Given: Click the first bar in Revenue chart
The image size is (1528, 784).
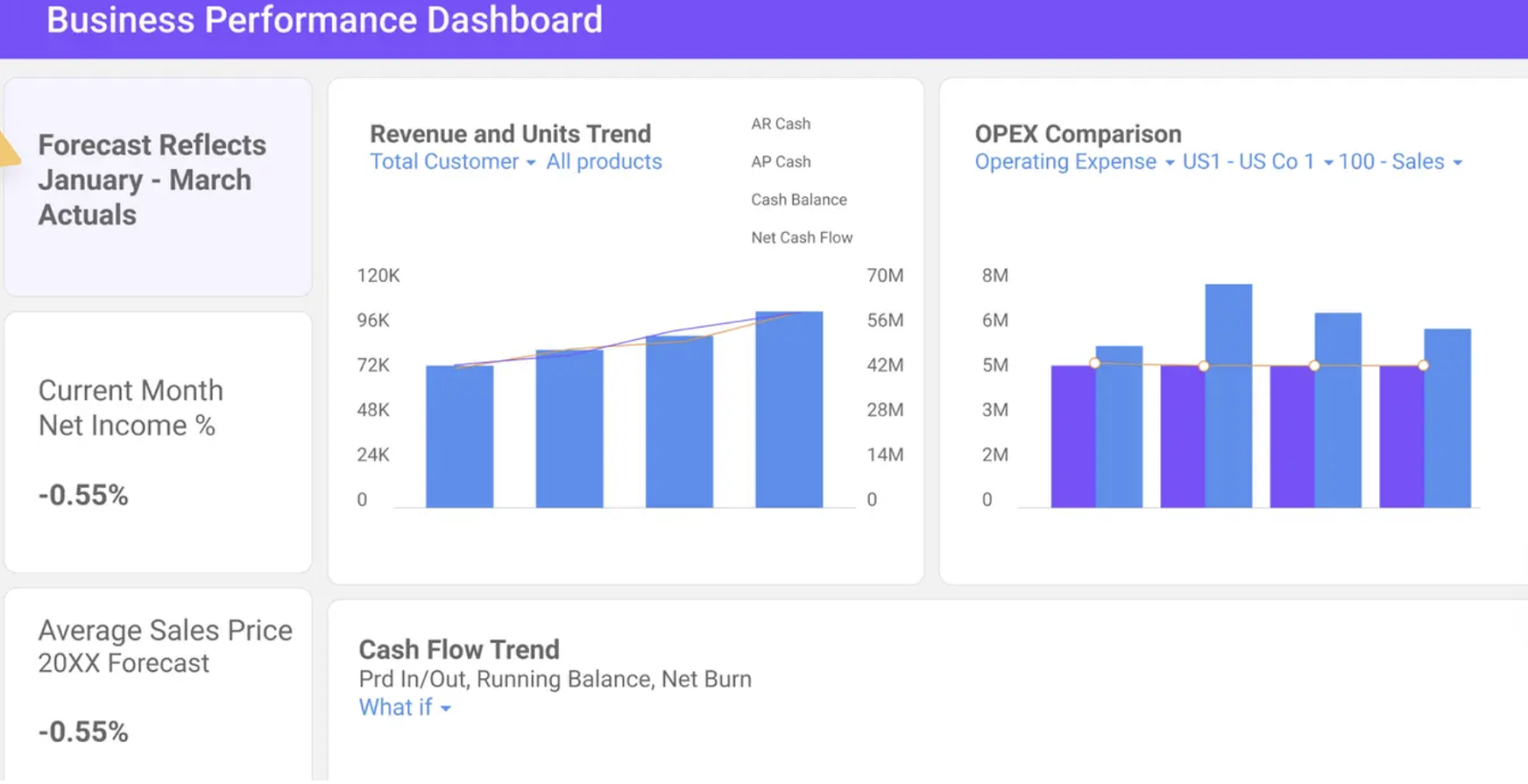Looking at the screenshot, I should point(459,436).
